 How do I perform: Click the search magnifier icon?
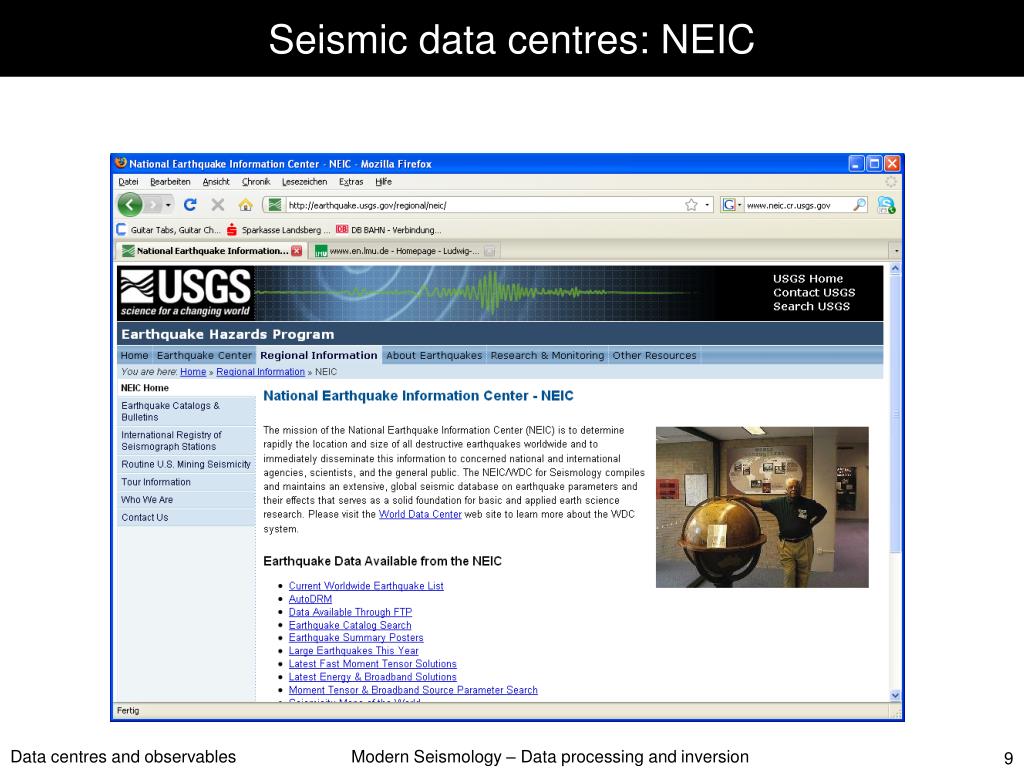[x=860, y=205]
